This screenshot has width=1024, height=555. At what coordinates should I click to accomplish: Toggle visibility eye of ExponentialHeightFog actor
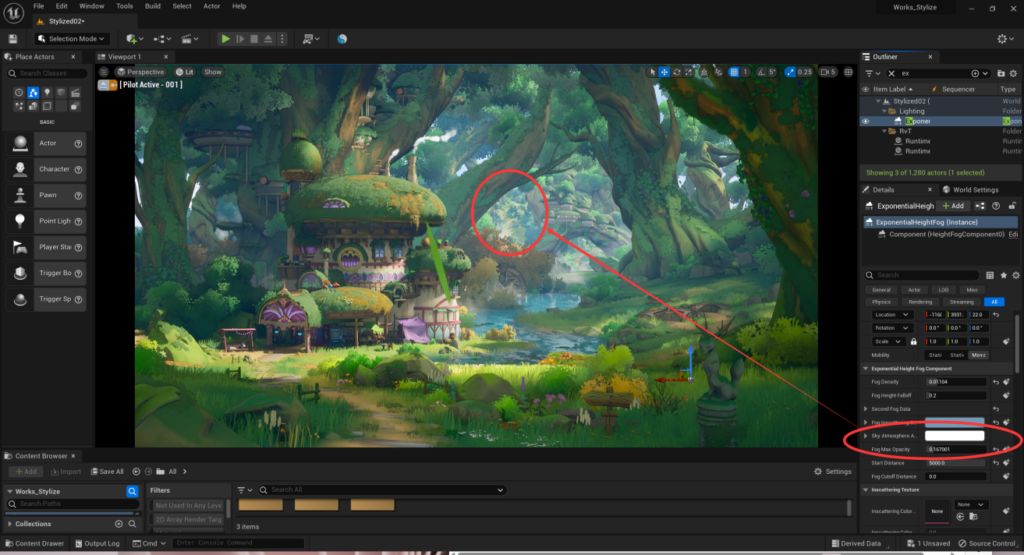[866, 121]
